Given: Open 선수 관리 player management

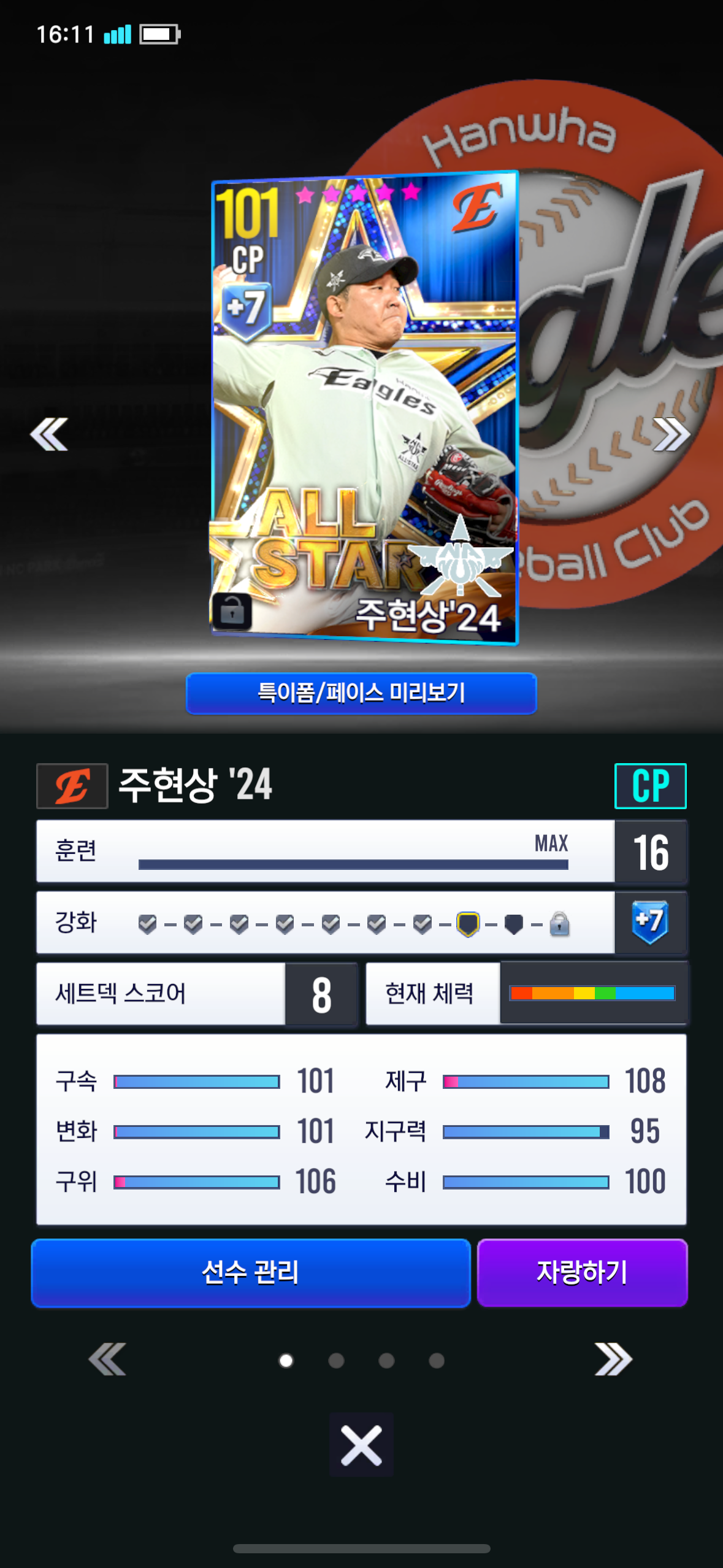Looking at the screenshot, I should 251,1273.
